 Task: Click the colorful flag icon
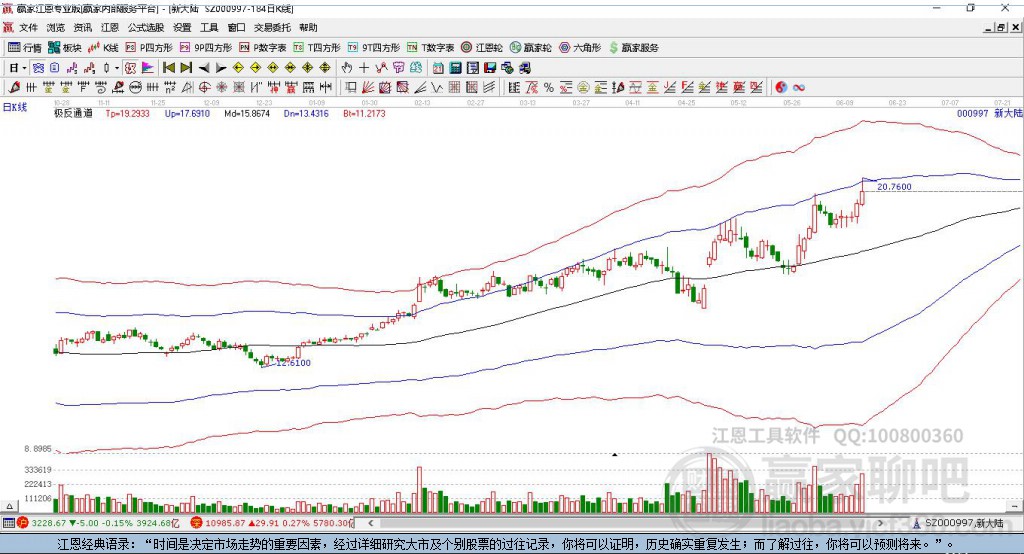148,68
